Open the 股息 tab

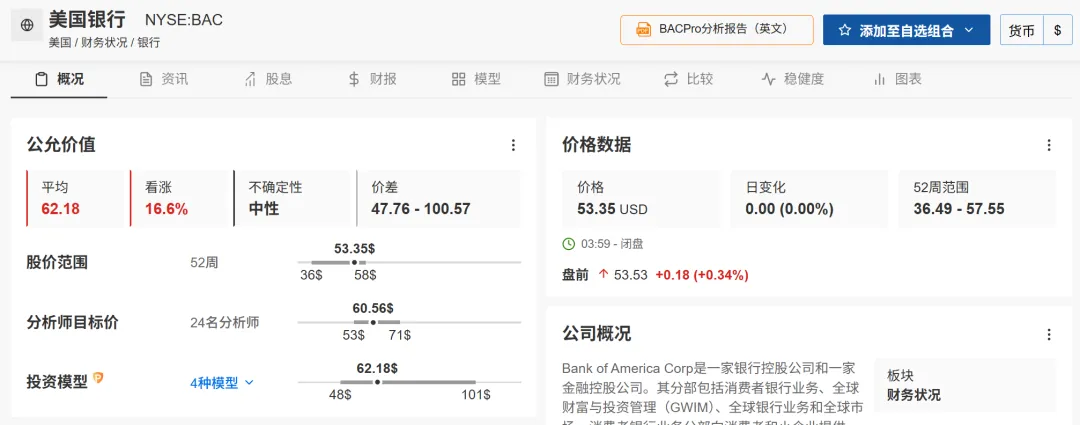269,79
